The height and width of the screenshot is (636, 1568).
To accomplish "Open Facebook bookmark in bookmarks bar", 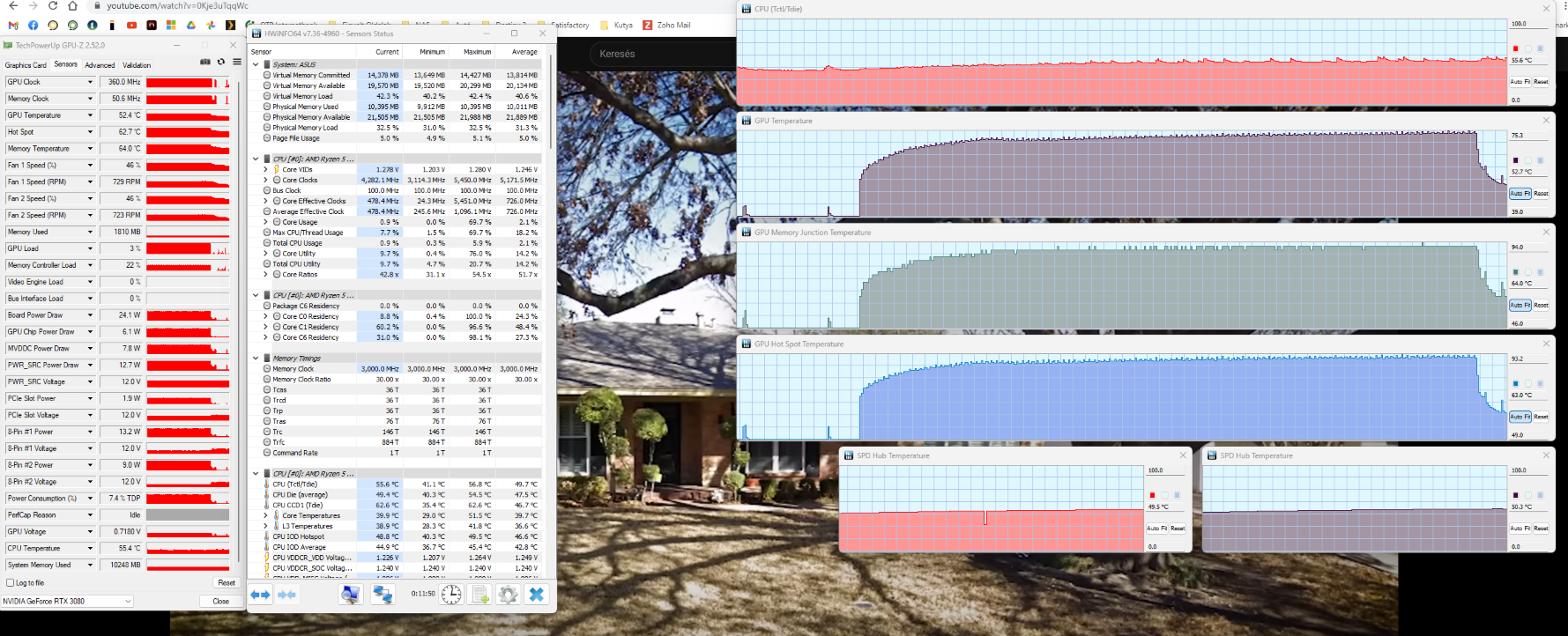I will click(x=33, y=26).
